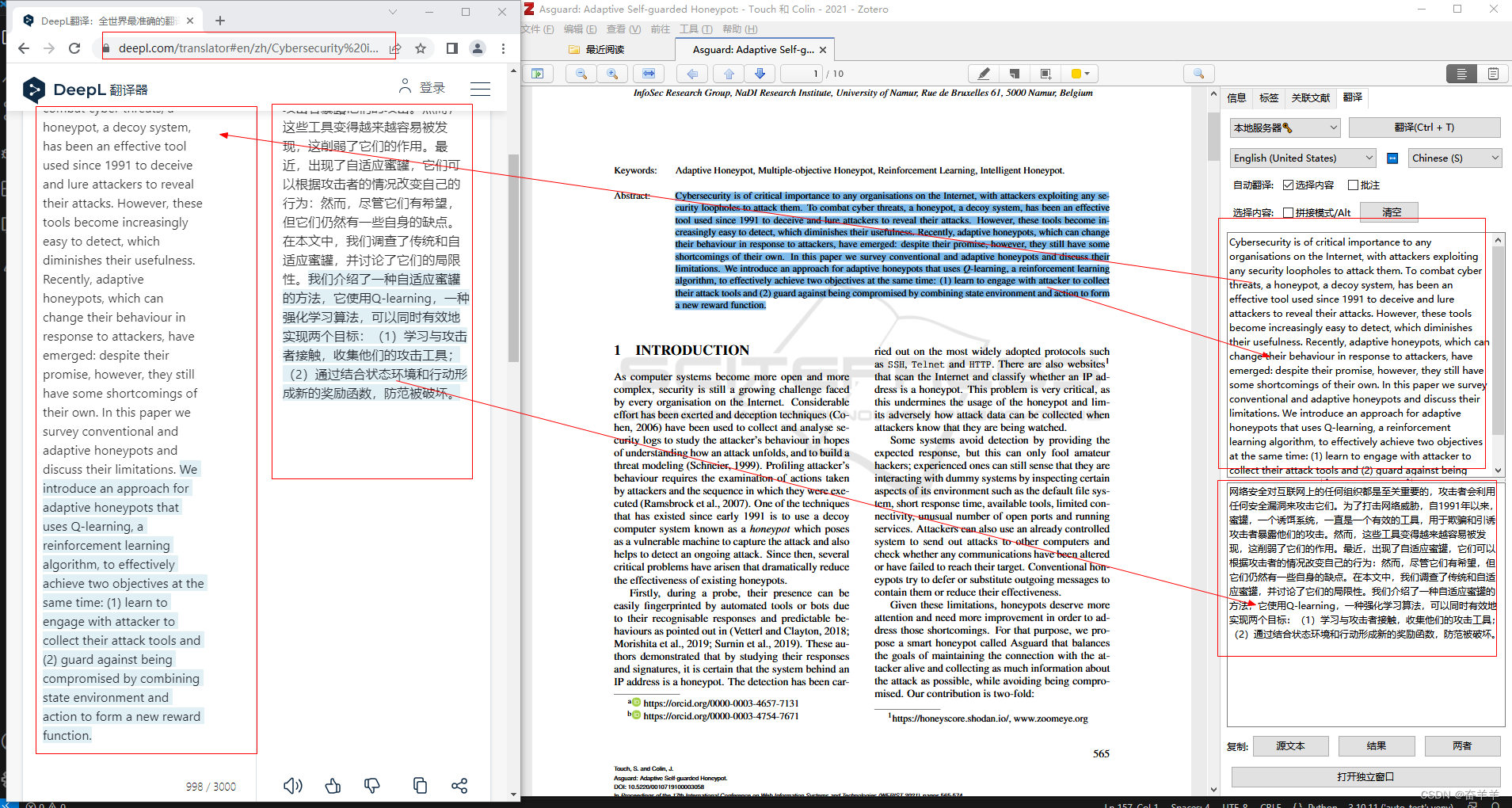Go back with the left arrow in Zotero
Screen dimensions: 1512x808
(x=692, y=74)
